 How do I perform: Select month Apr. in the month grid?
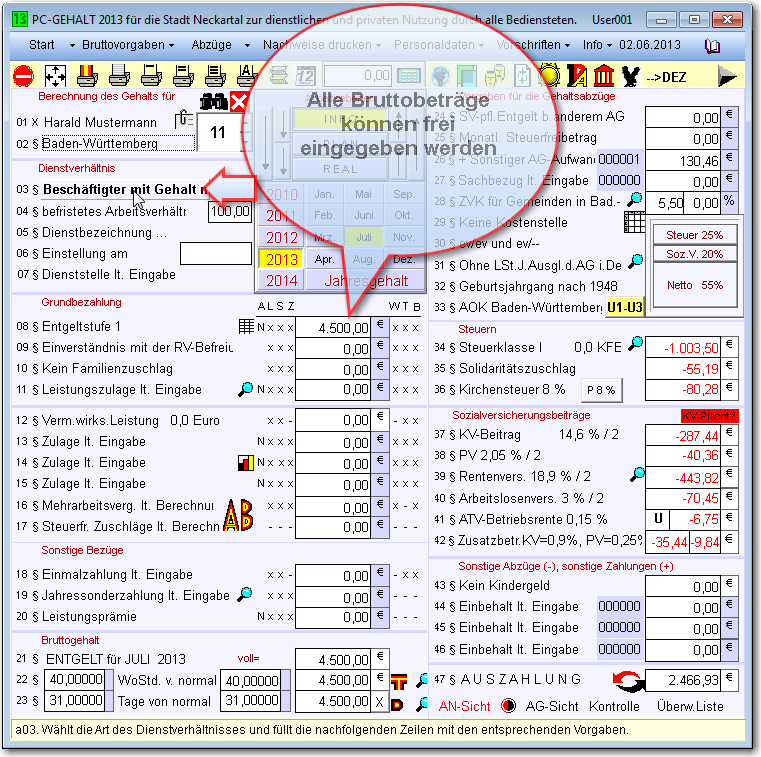(324, 259)
